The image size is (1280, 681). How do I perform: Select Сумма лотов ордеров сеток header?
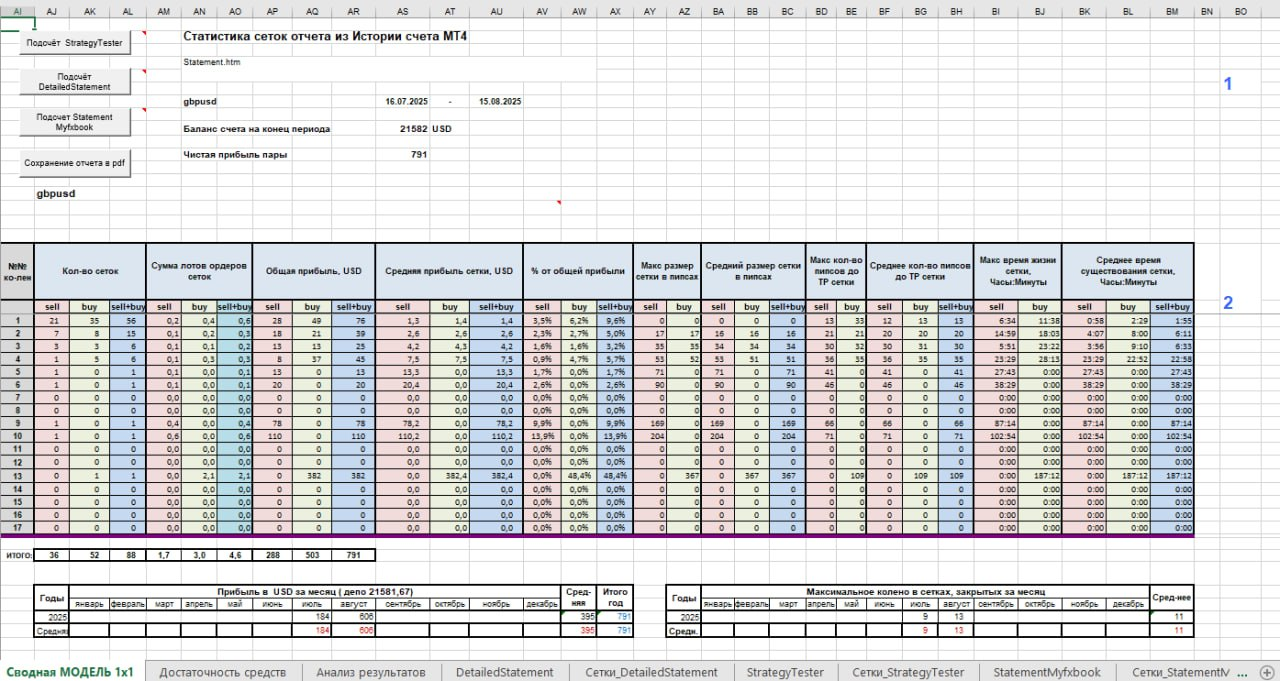pos(198,270)
